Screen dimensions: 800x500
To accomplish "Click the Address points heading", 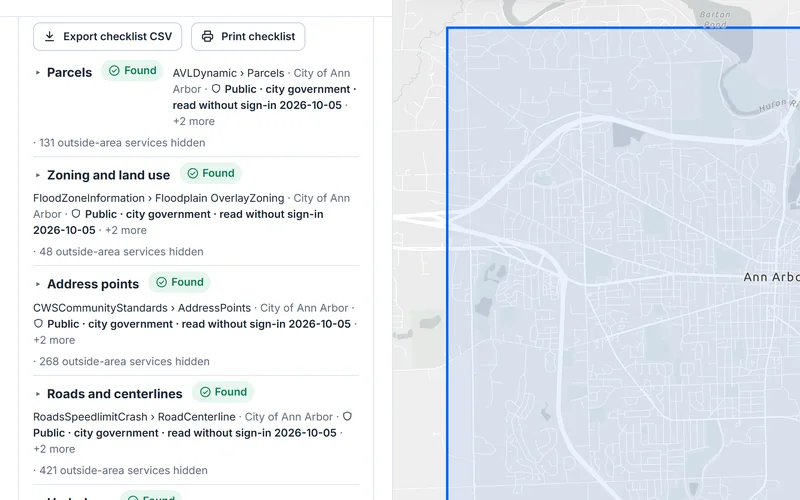I will (93, 284).
